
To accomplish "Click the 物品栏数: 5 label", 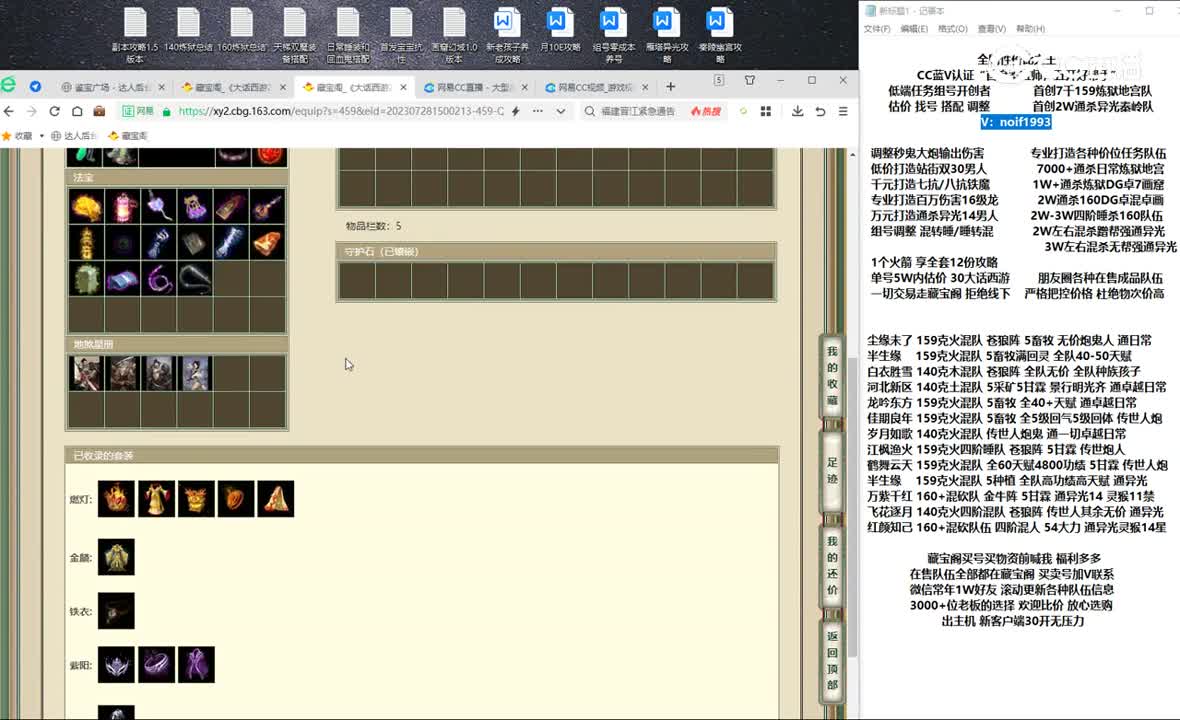I will [x=373, y=226].
